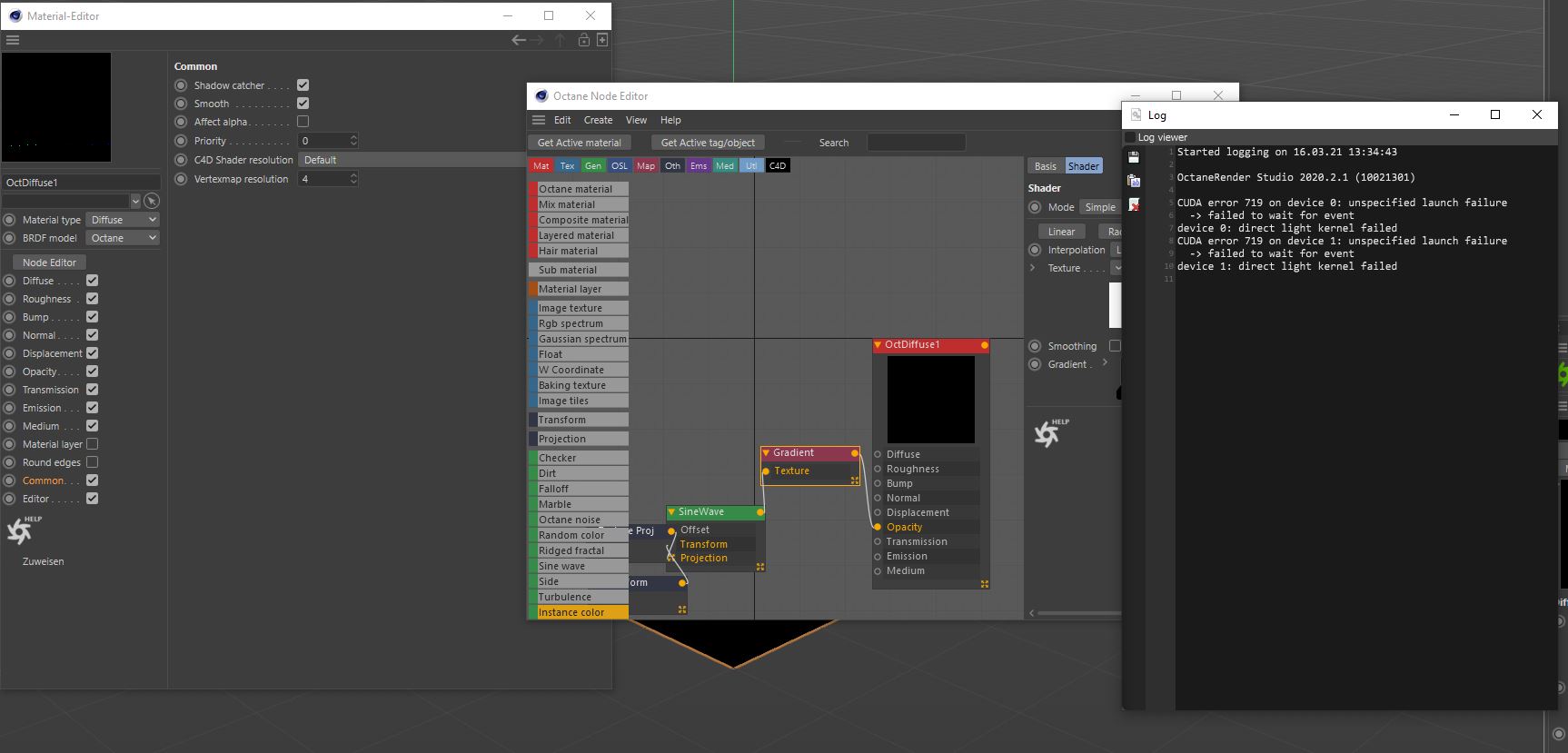Image resolution: width=1568 pixels, height=753 pixels.
Task: Click the Interpolation animation dot
Action: tap(1035, 250)
